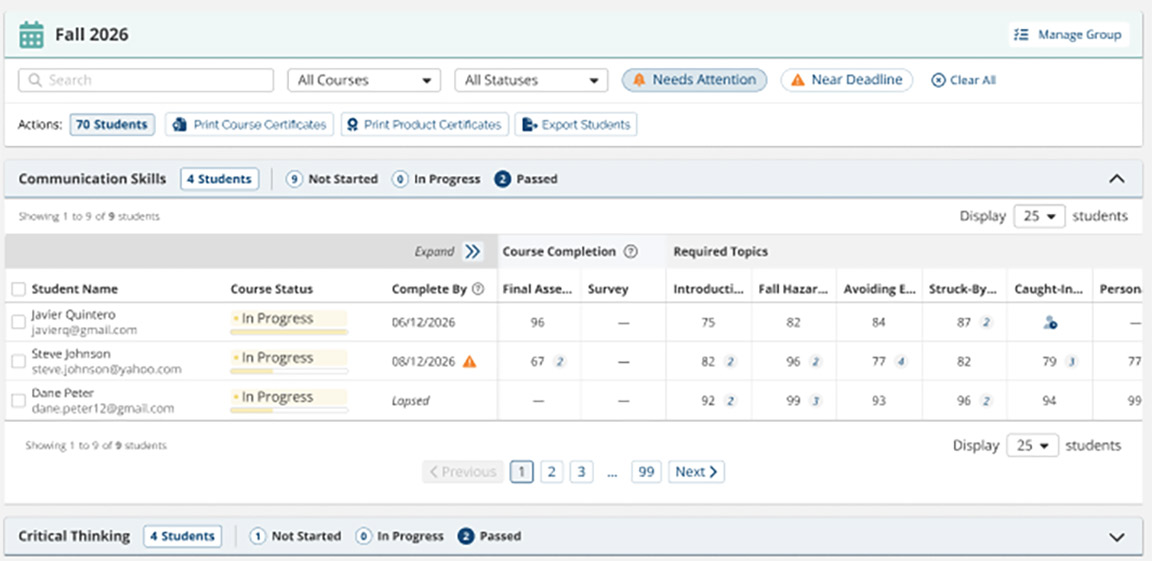Click attempt badge beside Javier's score 87

(x=986, y=322)
